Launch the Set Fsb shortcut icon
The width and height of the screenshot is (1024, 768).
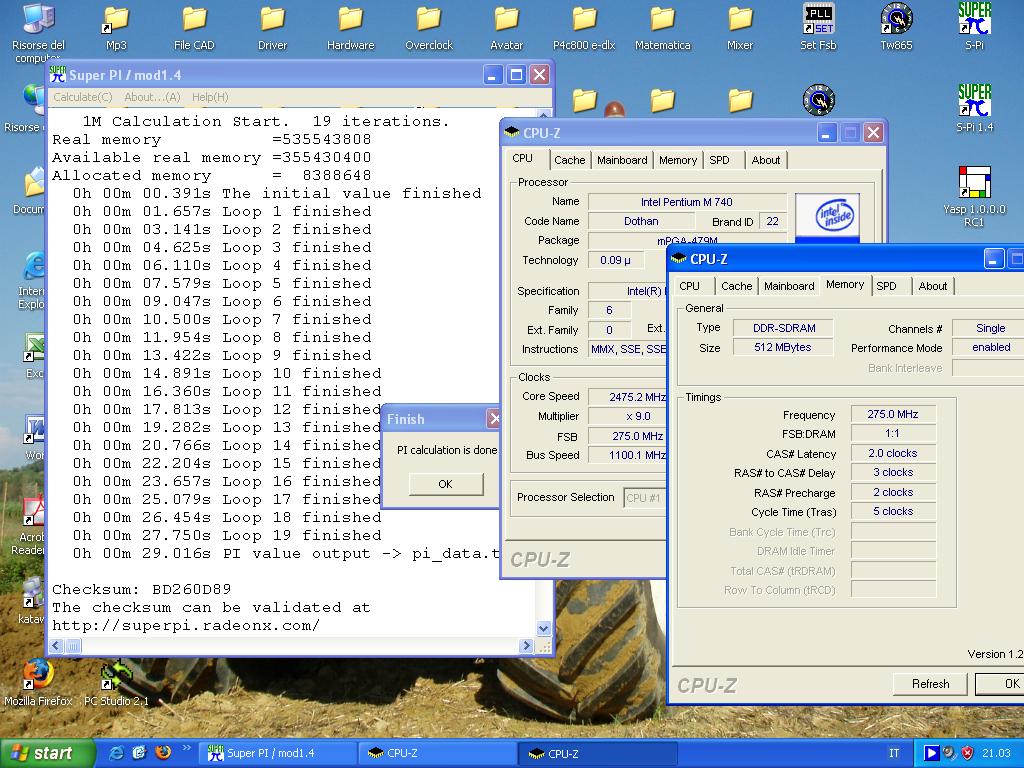pyautogui.click(x=818, y=27)
